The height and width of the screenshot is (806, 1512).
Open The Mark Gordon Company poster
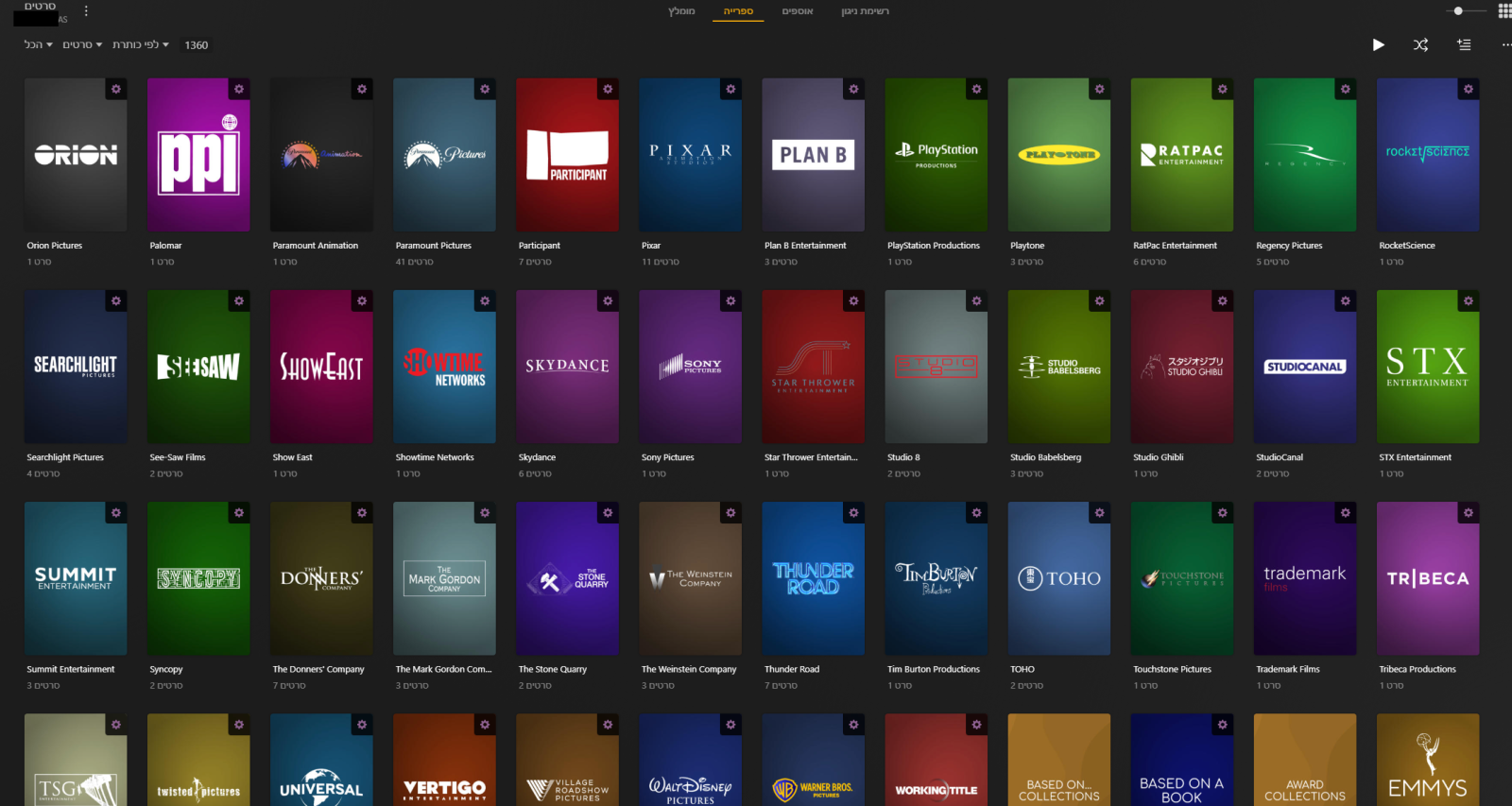pyautogui.click(x=444, y=578)
